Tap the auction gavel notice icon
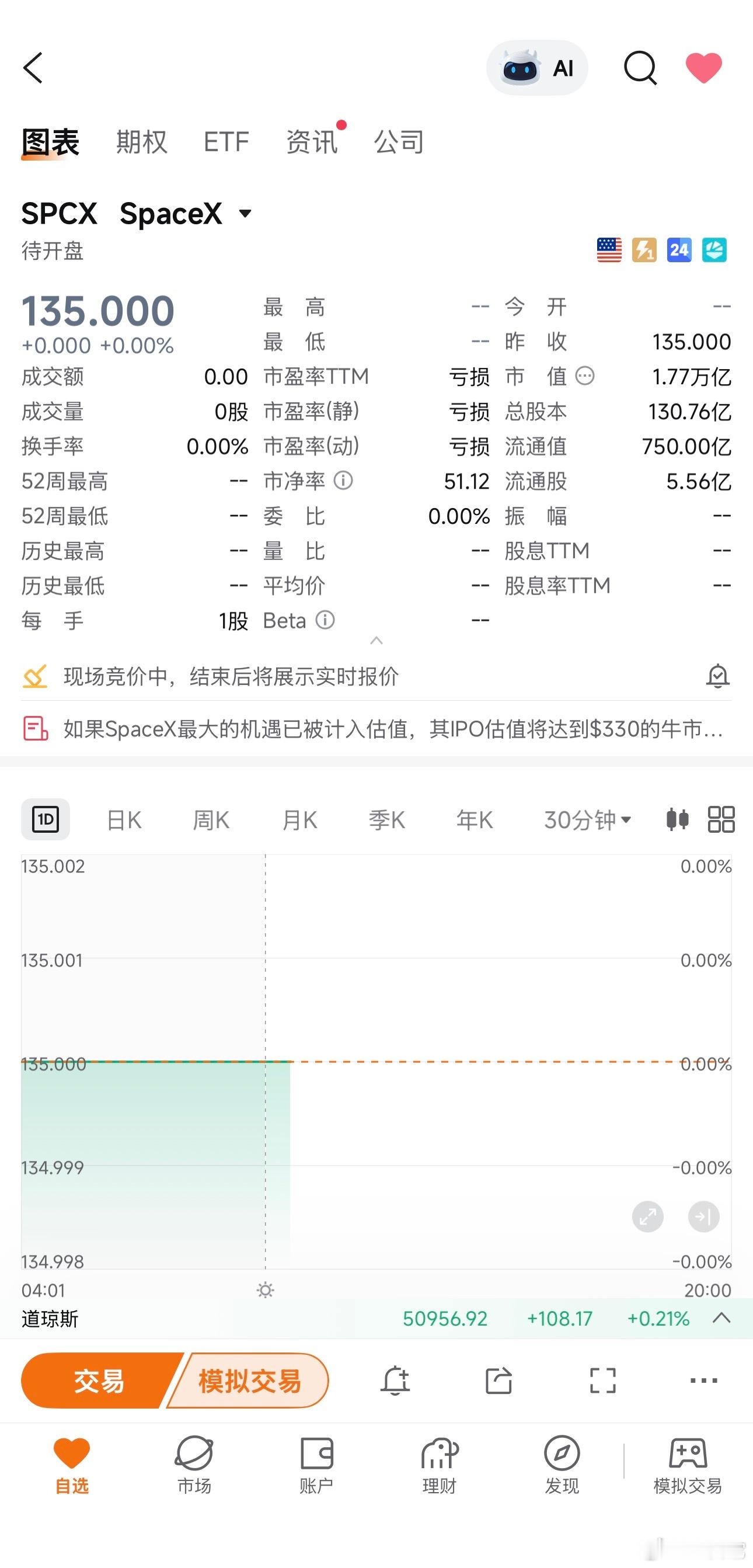The height and width of the screenshot is (1568, 753). tap(34, 676)
